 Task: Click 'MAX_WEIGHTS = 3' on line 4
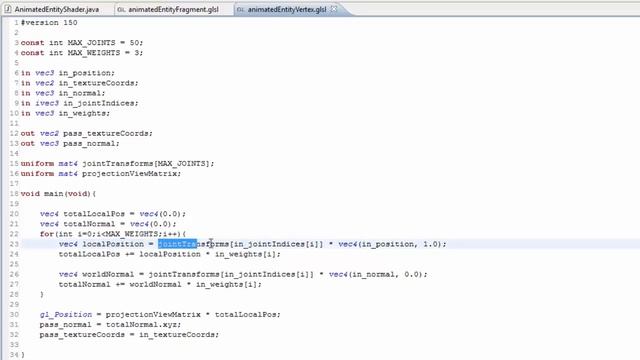(x=104, y=53)
